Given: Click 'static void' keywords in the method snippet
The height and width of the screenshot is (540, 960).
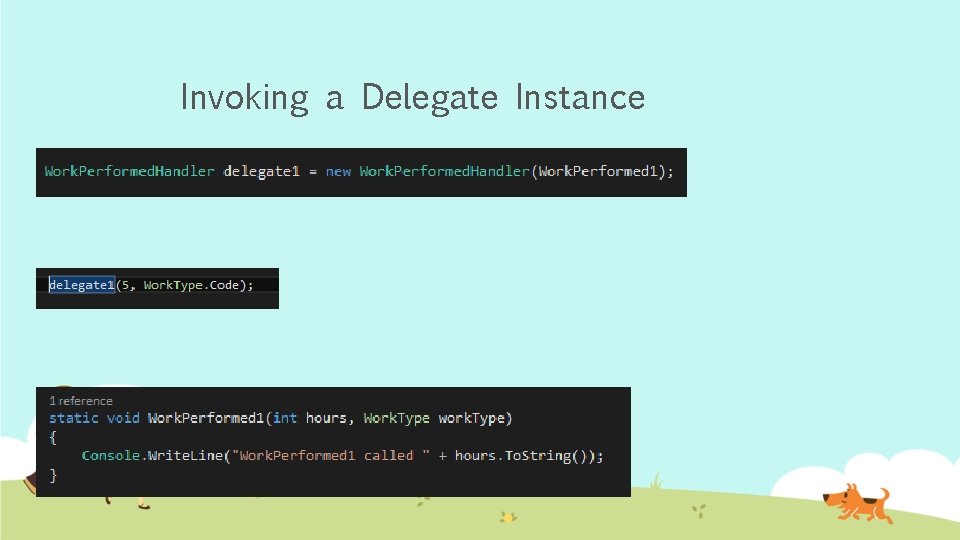Looking at the screenshot, I should tap(94, 418).
